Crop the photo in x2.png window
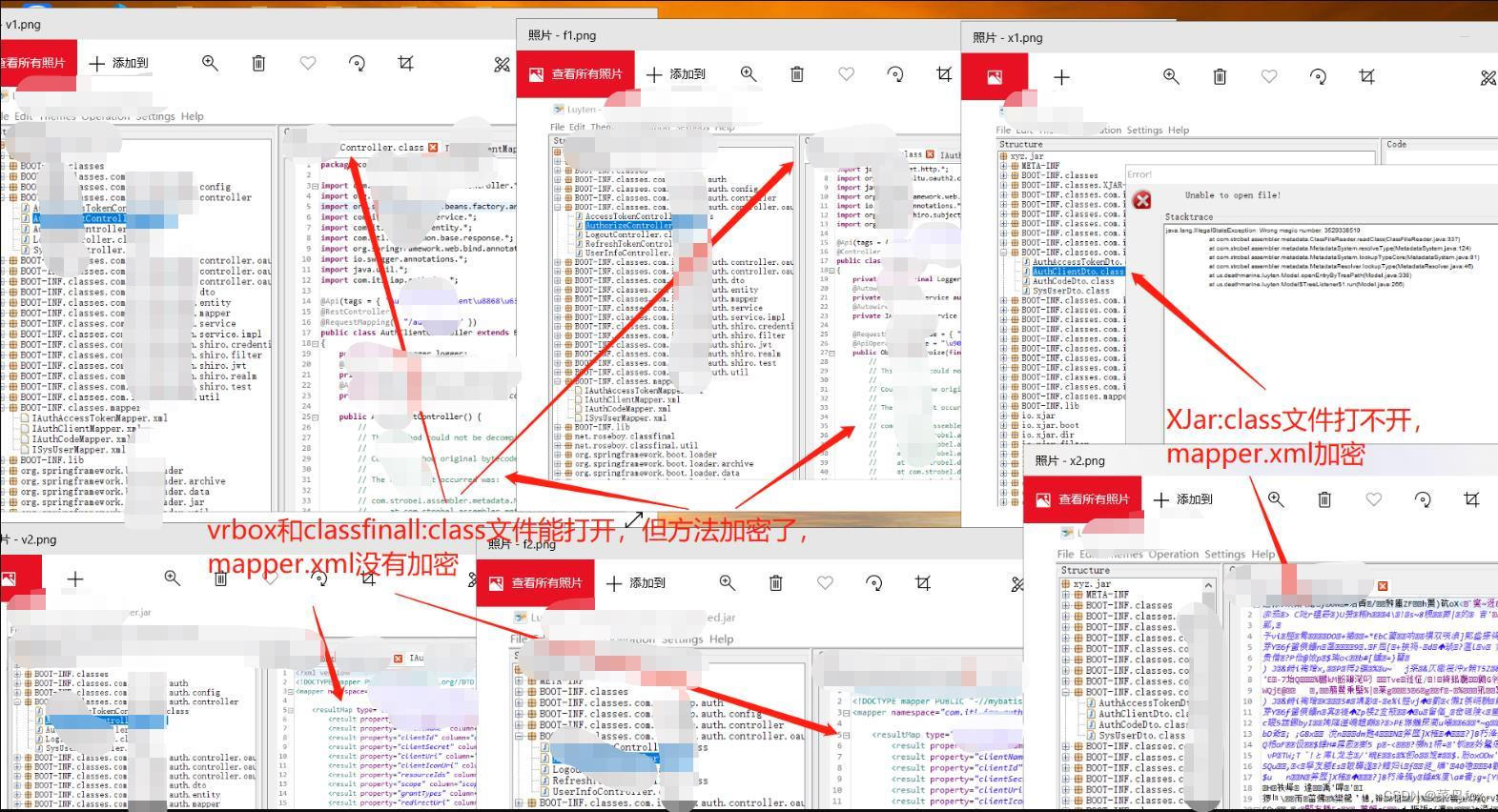The width and height of the screenshot is (1498, 812). [1471, 498]
